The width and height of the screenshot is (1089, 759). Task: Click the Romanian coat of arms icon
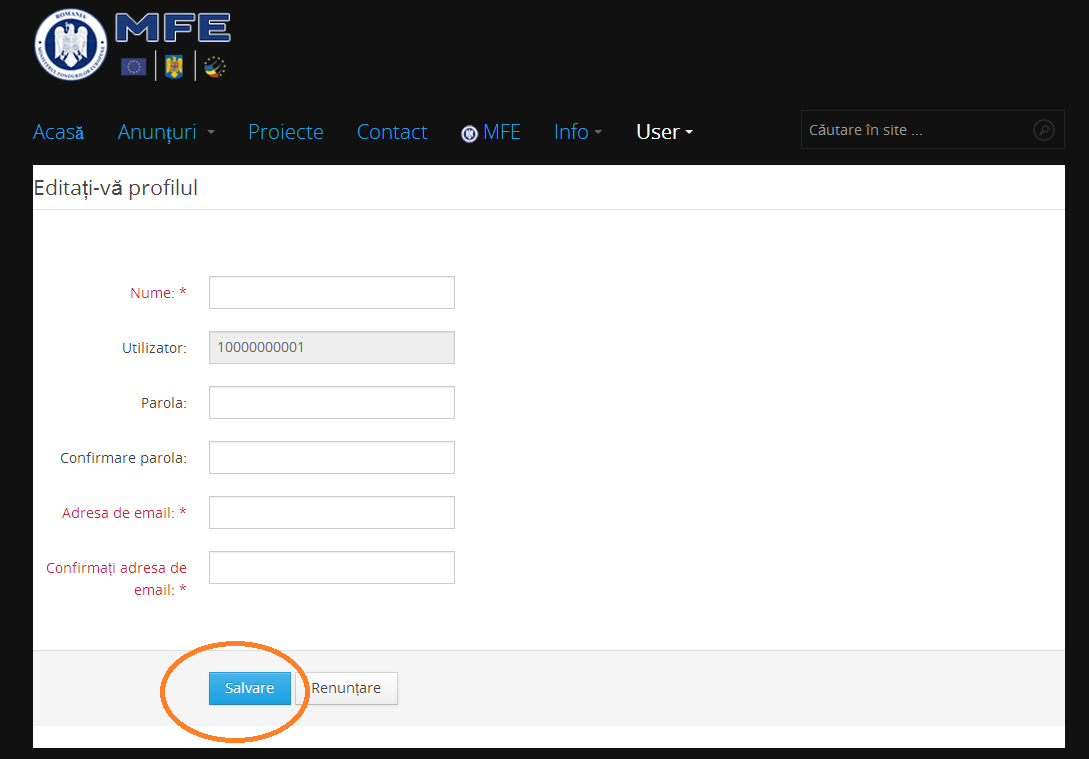[x=174, y=67]
